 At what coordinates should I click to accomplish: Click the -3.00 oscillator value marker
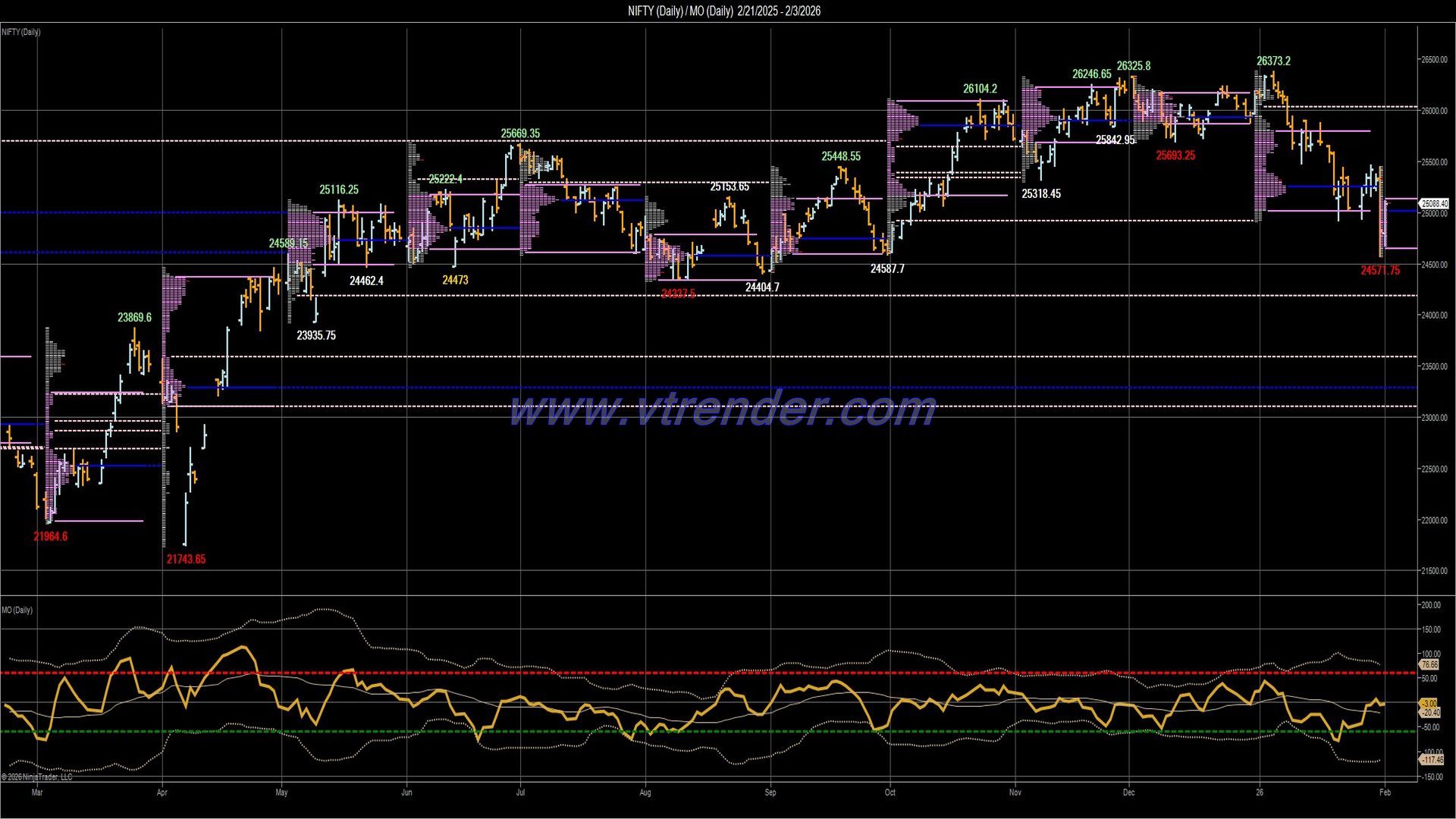pyautogui.click(x=1429, y=703)
